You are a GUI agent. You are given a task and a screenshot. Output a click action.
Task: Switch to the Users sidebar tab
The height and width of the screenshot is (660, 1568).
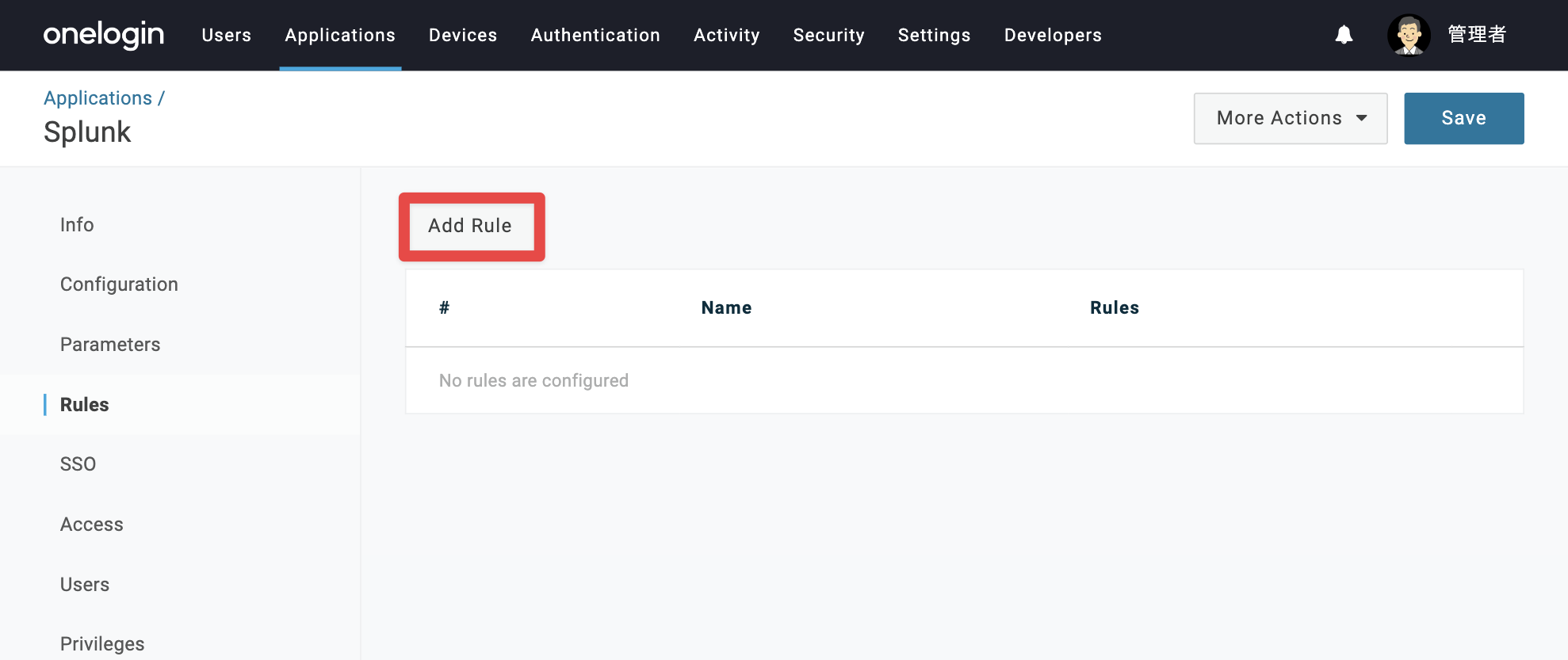click(85, 585)
